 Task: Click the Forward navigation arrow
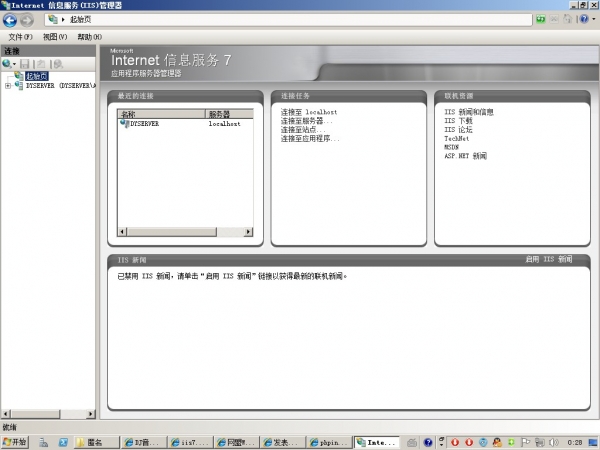[x=26, y=20]
